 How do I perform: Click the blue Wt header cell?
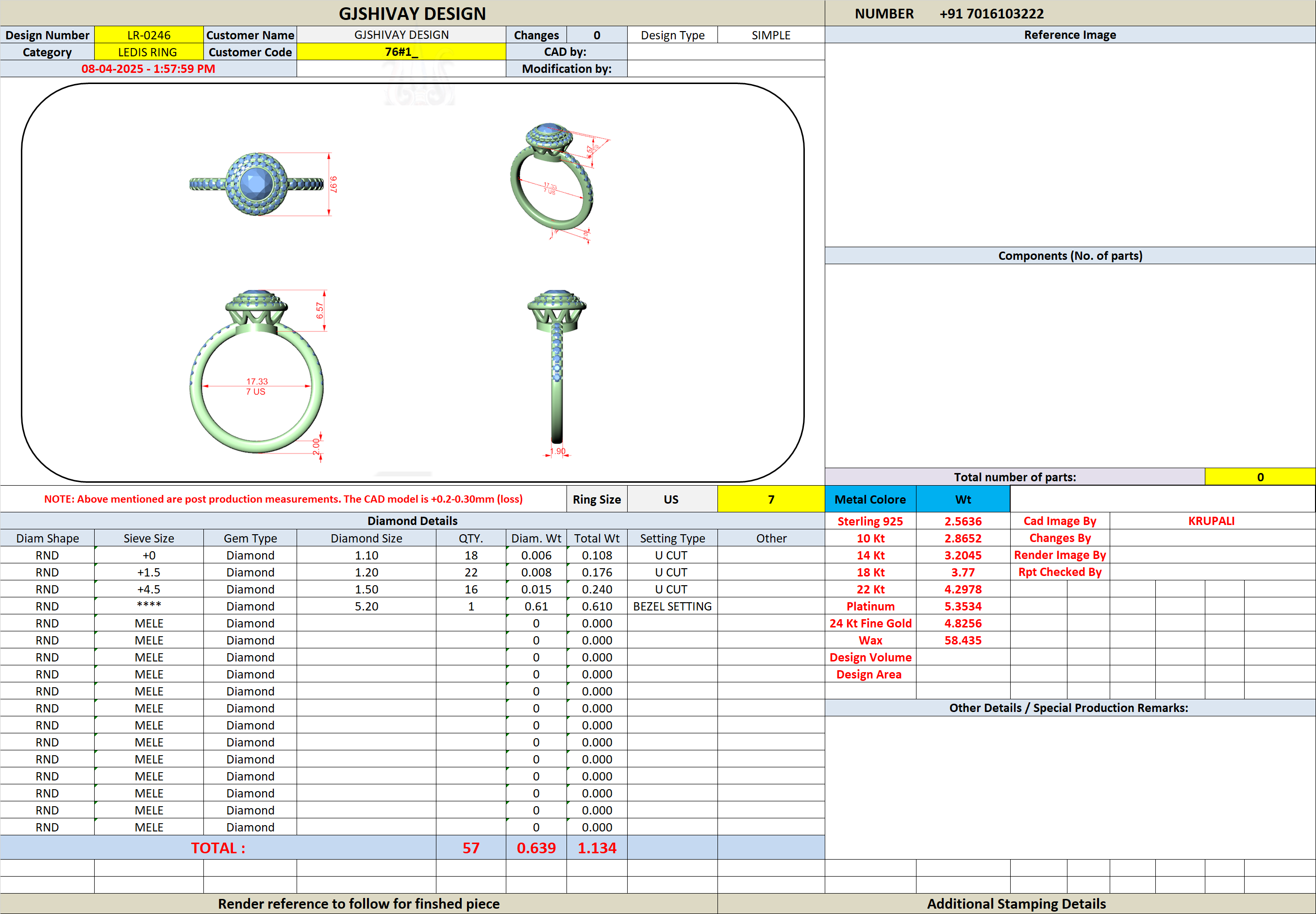[x=964, y=499]
